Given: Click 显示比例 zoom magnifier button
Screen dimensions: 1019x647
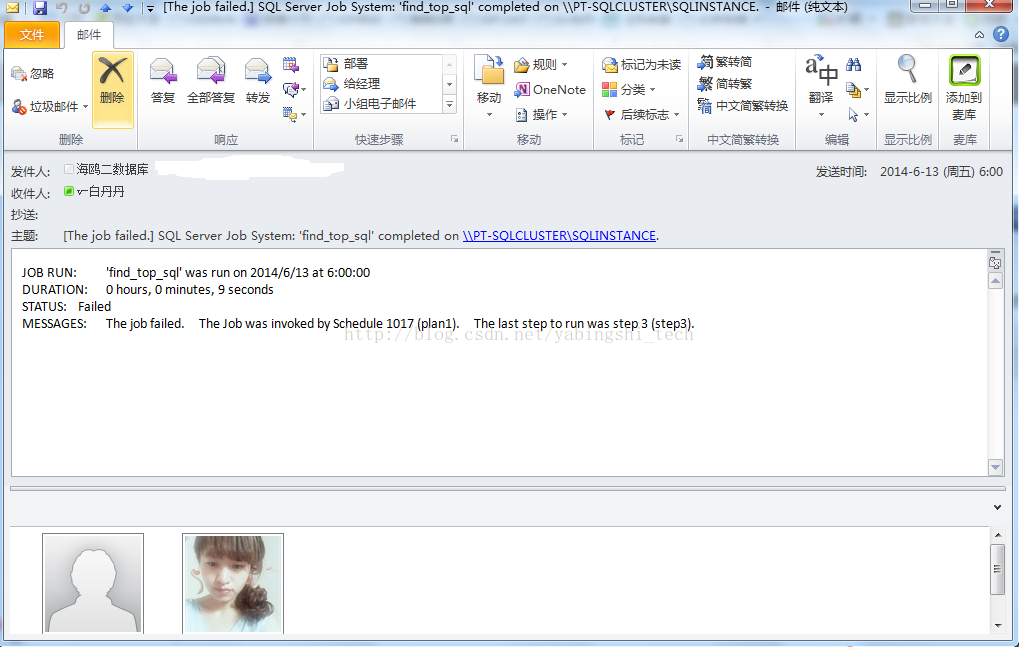Looking at the screenshot, I should 908,81.
